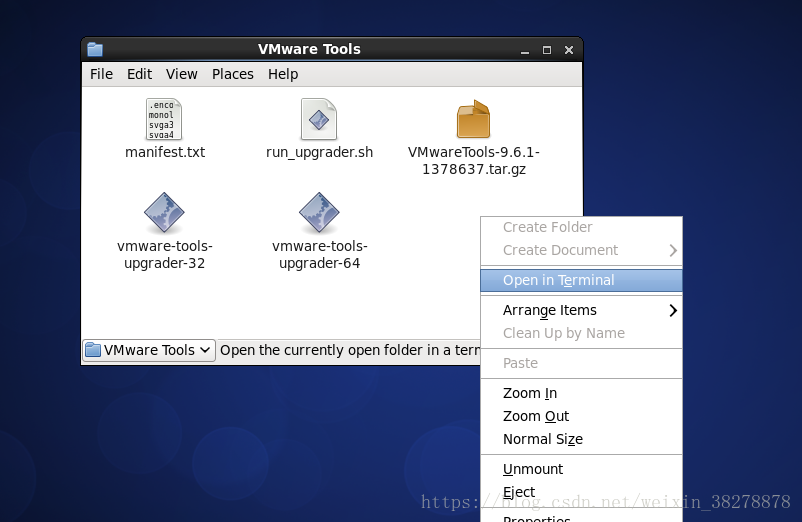Click Paste in context menu
The image size is (802, 522).
click(582, 363)
